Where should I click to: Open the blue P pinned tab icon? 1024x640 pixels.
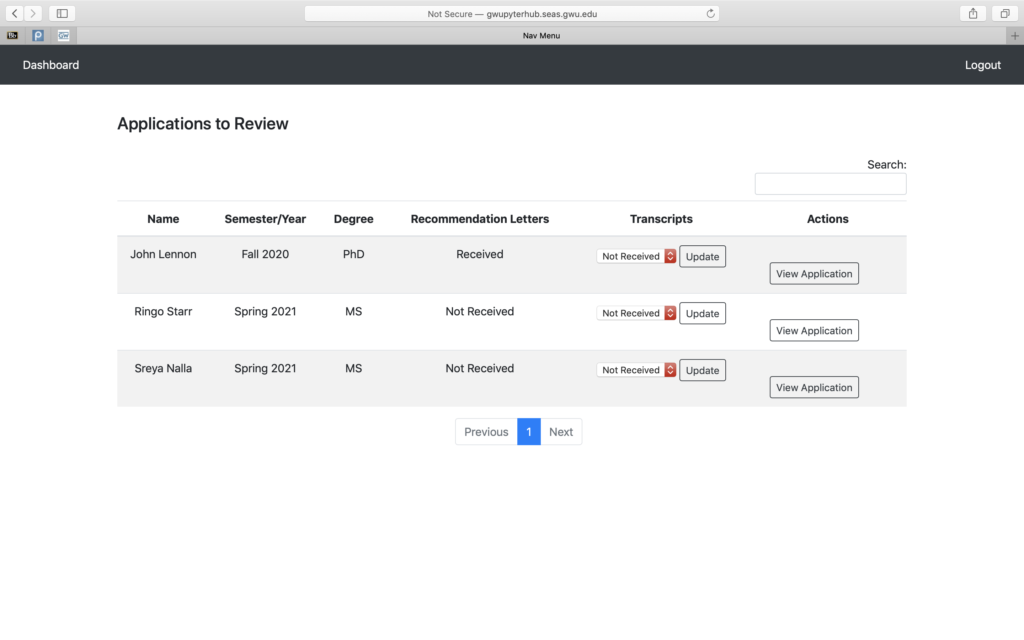tap(38, 35)
